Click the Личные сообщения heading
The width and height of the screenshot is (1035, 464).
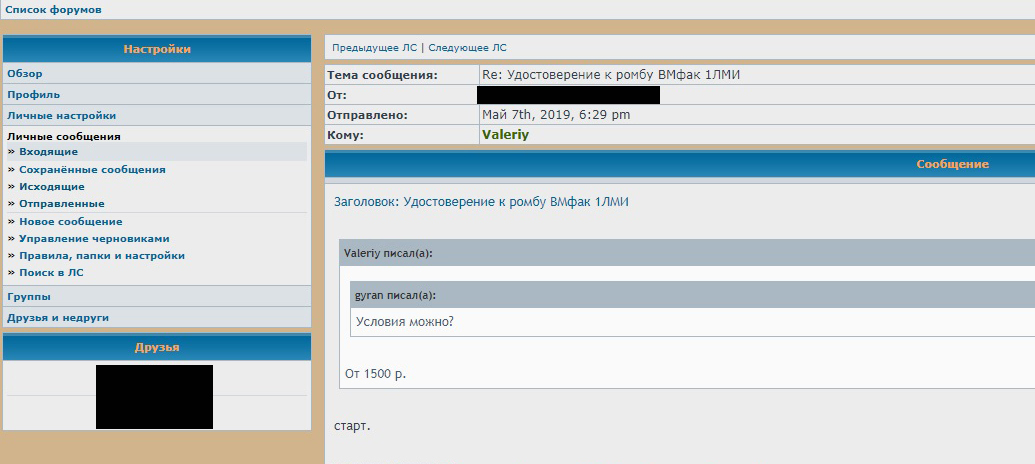pos(64,136)
